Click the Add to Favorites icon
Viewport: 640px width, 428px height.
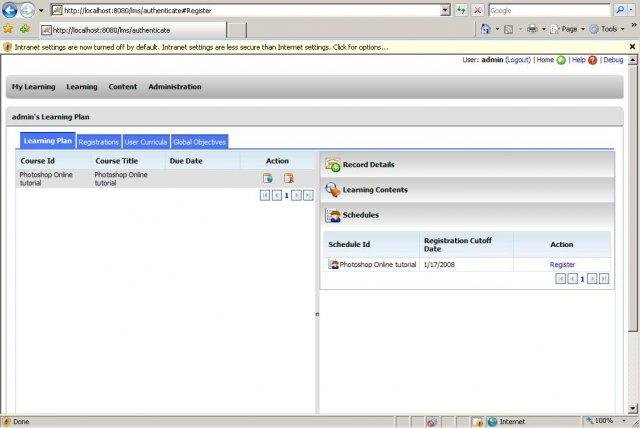point(25,29)
